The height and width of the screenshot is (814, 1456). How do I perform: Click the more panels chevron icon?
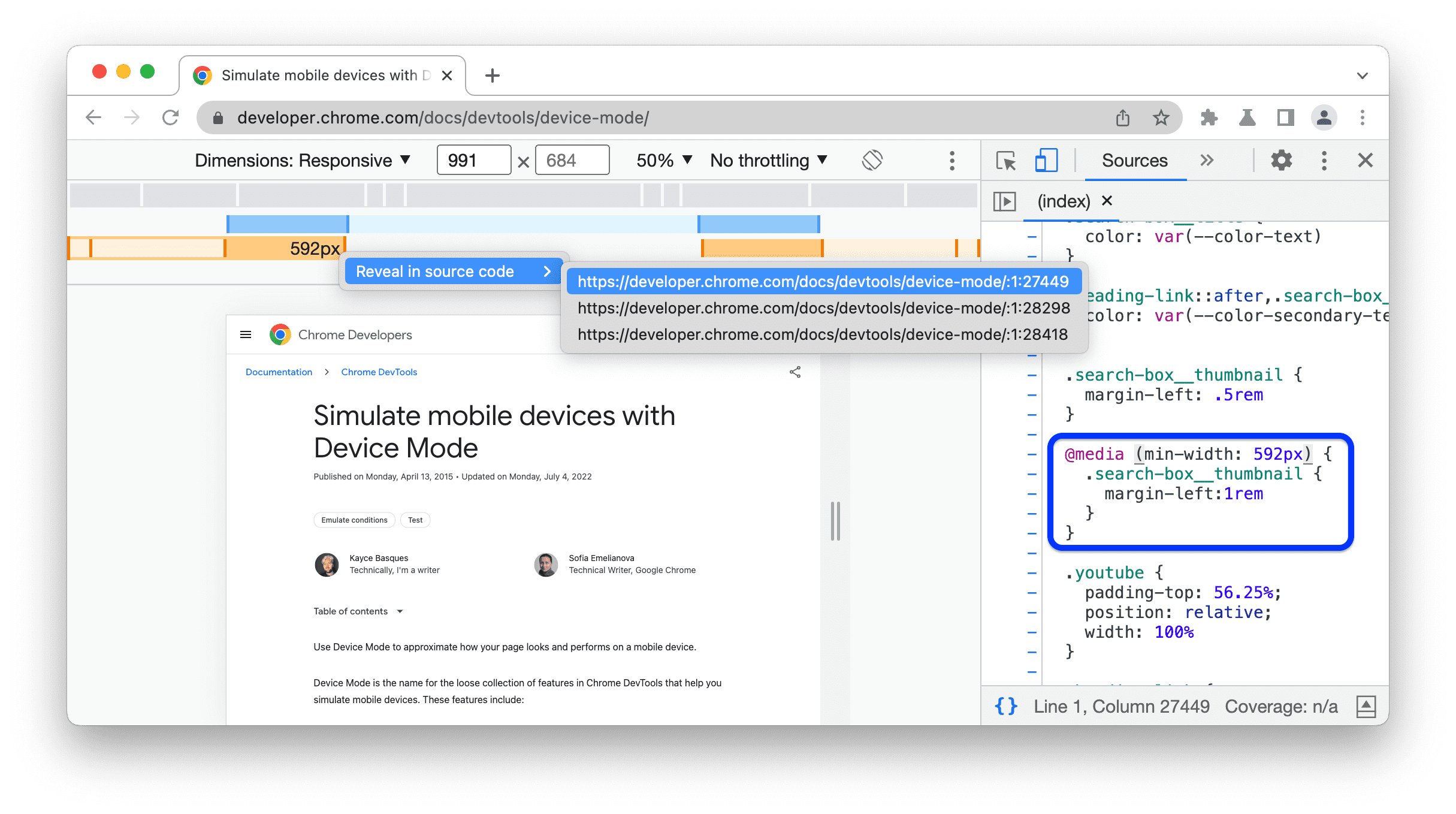[1207, 160]
